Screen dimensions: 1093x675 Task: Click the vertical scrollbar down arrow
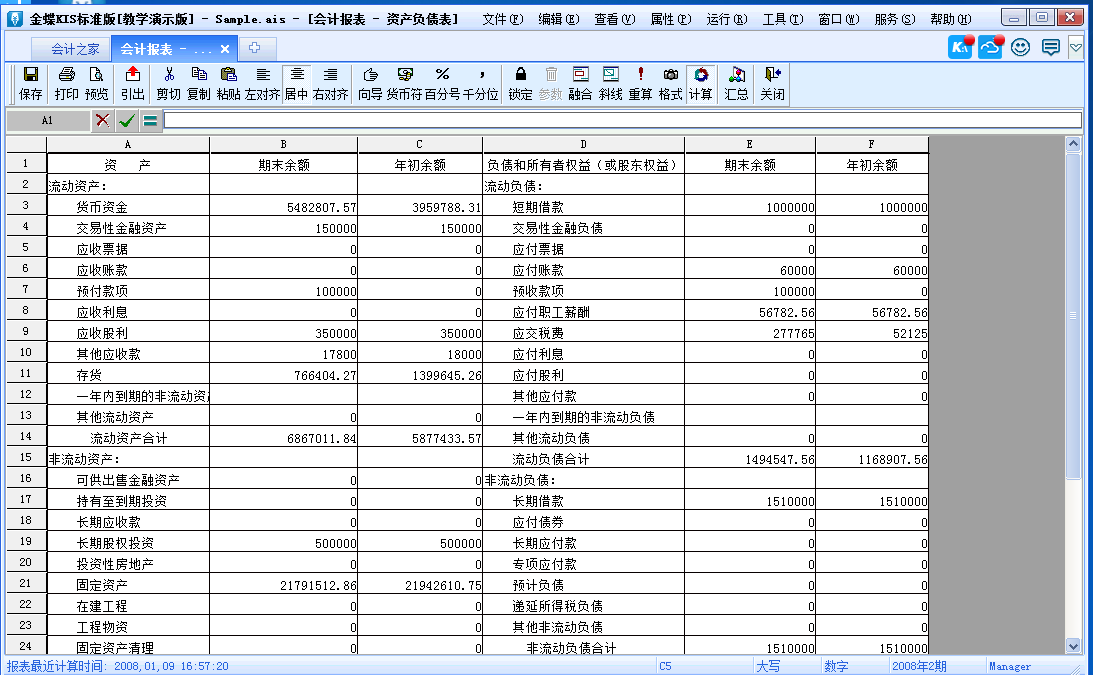(1073, 646)
